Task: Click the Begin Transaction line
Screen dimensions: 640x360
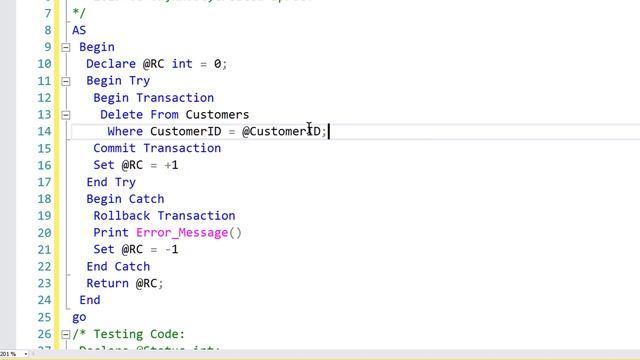Action: click(153, 98)
